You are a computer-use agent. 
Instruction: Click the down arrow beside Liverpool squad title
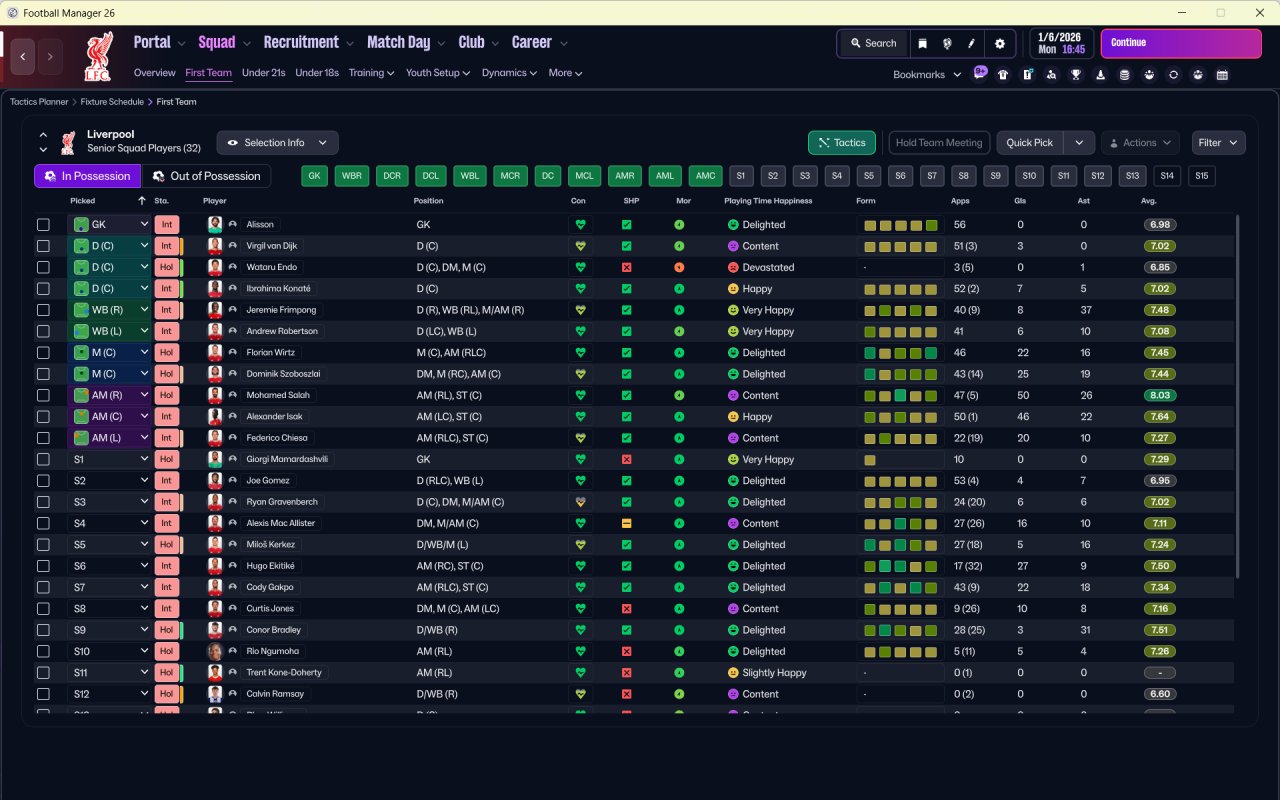pyautogui.click(x=43, y=150)
